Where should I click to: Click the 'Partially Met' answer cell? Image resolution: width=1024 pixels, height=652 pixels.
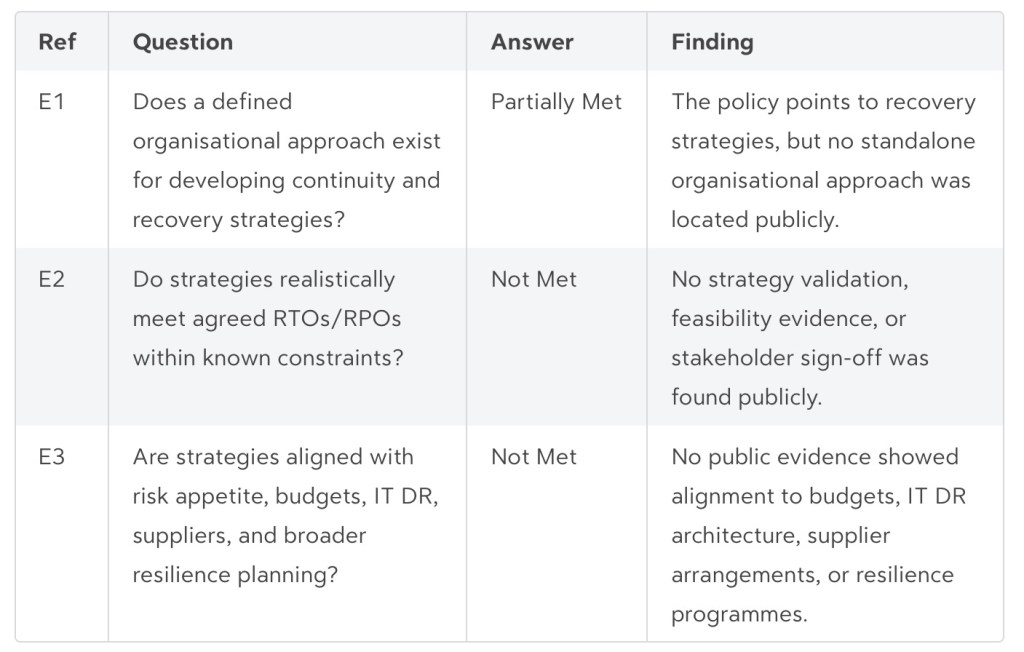(x=556, y=102)
